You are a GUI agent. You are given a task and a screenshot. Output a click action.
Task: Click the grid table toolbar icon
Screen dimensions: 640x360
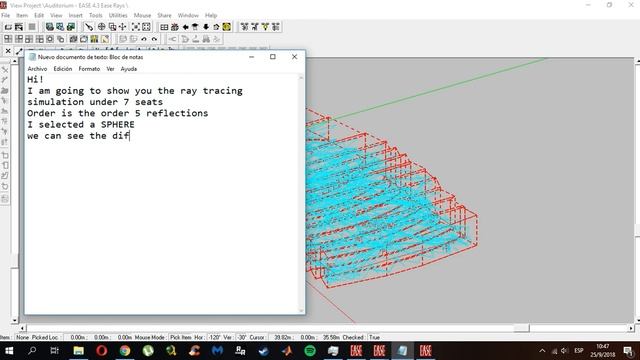tap(164, 27)
